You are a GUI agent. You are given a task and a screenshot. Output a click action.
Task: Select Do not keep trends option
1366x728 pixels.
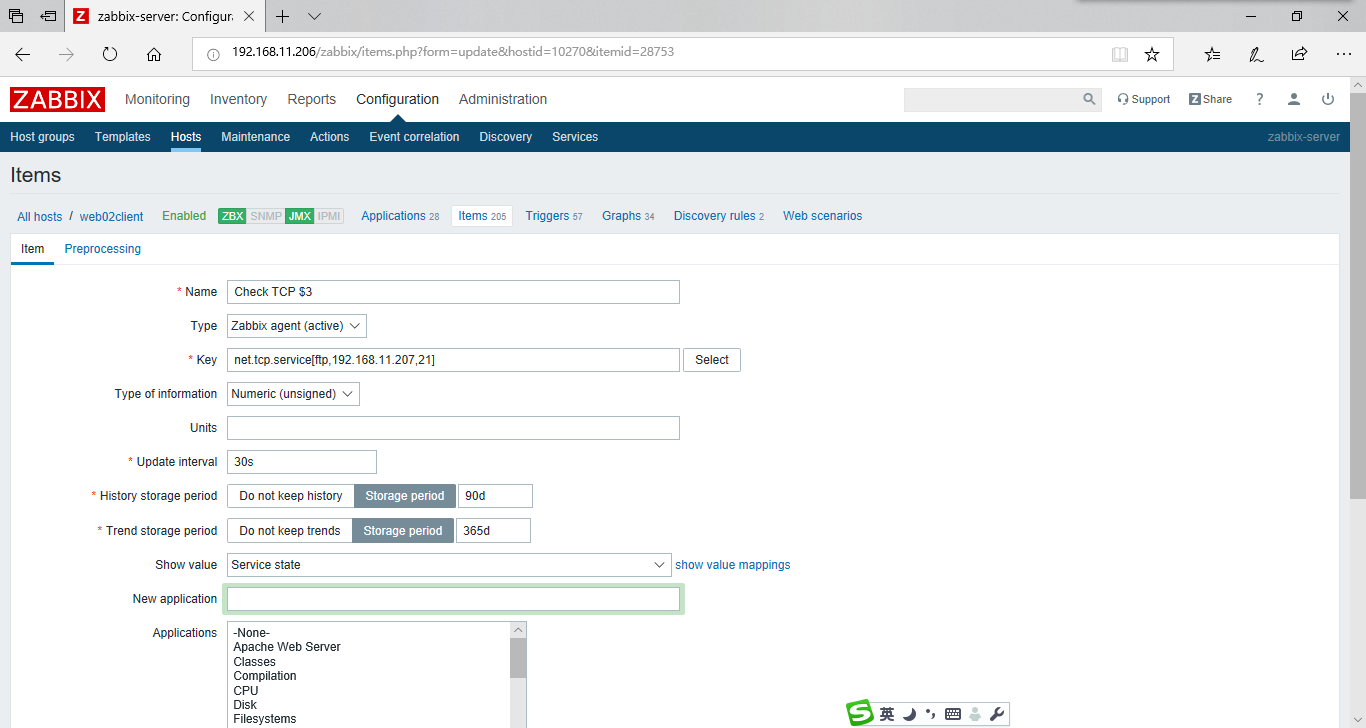(290, 531)
